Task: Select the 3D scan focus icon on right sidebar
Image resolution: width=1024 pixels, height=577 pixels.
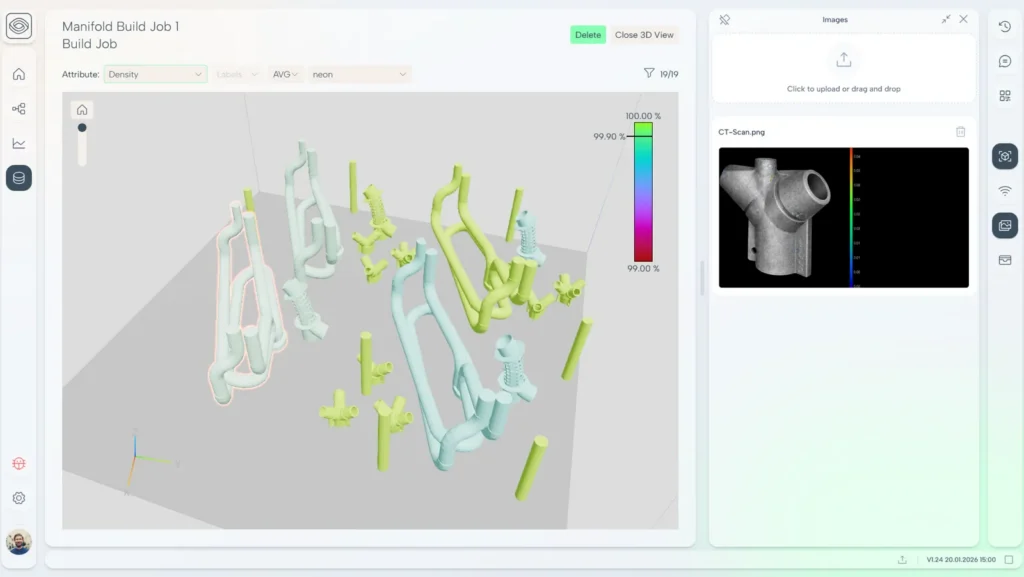Action: (1004, 156)
